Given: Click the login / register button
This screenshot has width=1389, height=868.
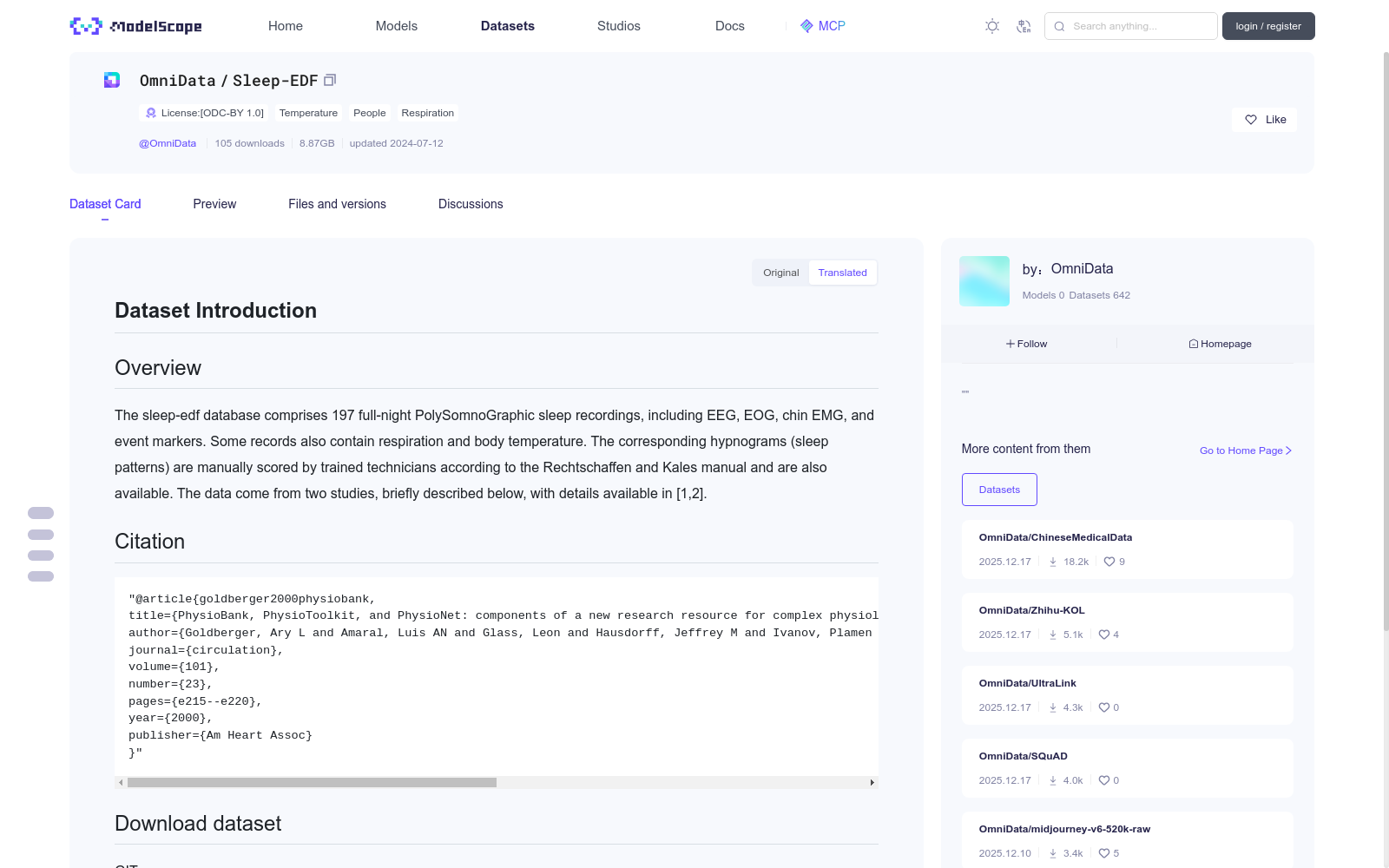Looking at the screenshot, I should tap(1268, 26).
